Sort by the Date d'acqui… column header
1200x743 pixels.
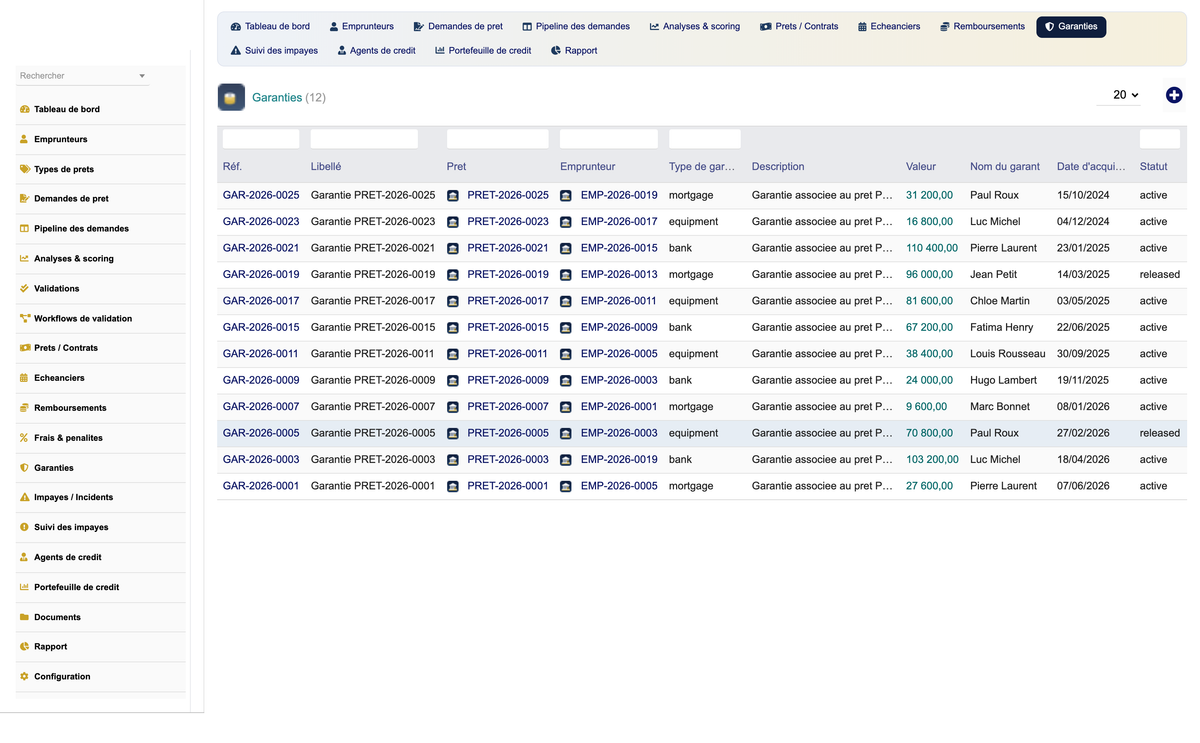1091,167
